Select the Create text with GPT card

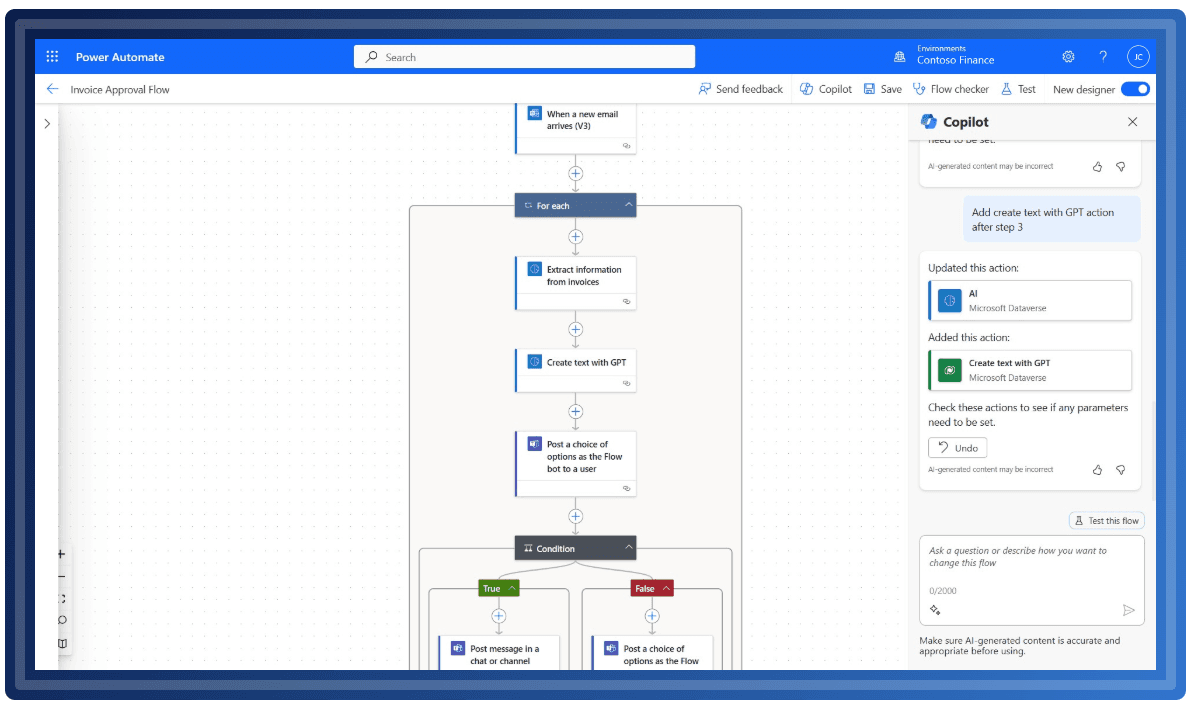(576, 371)
